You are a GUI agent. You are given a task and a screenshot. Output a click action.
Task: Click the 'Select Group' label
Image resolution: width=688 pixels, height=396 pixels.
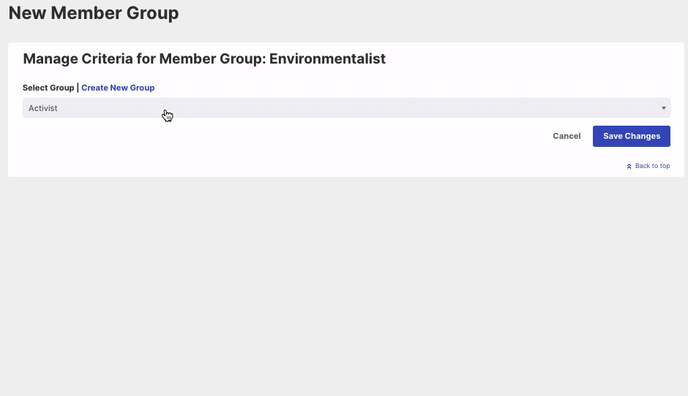pyautogui.click(x=48, y=88)
